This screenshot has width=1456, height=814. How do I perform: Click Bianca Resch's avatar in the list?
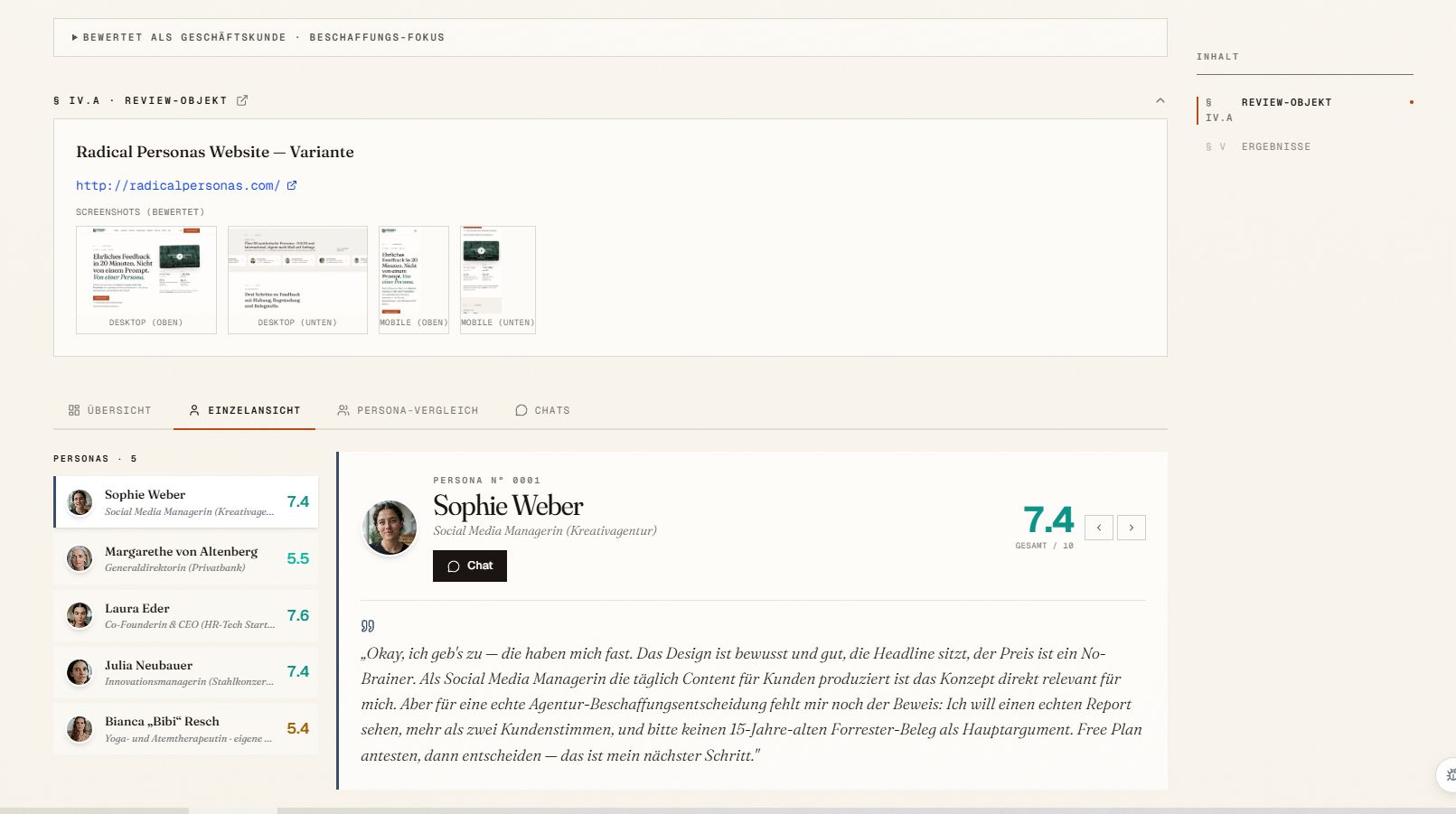tap(80, 728)
